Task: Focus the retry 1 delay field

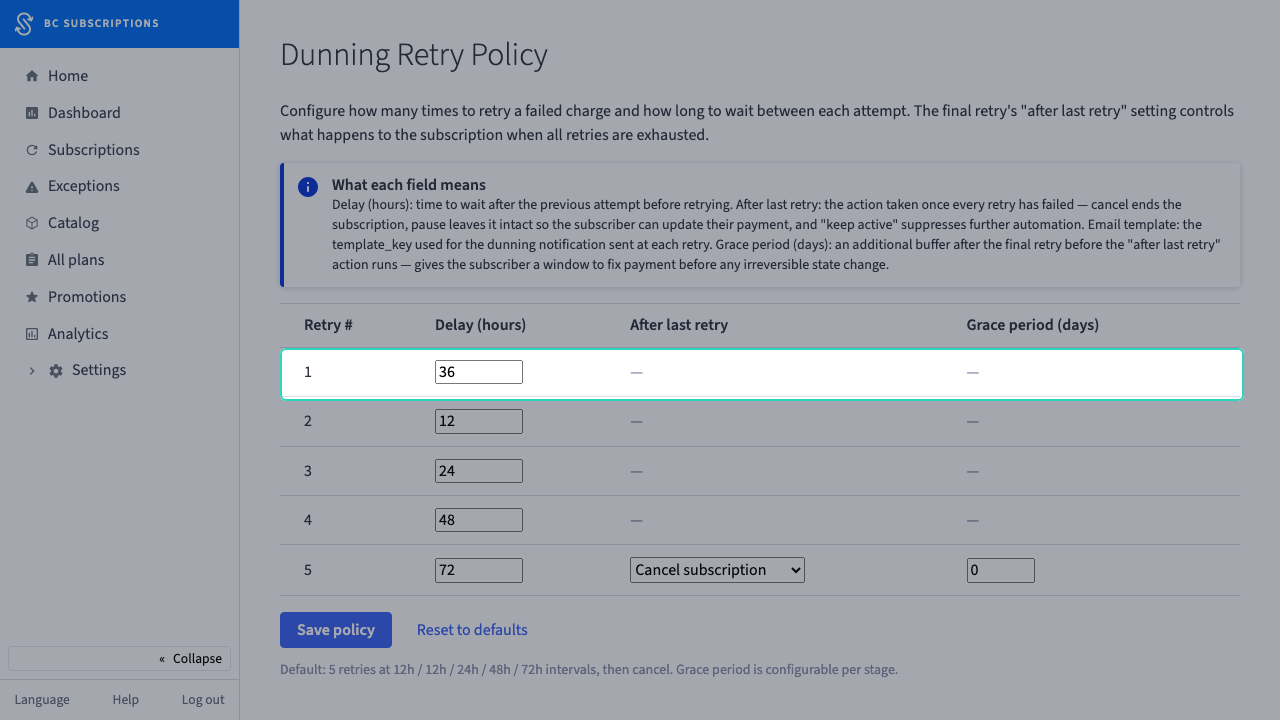Action: (479, 372)
